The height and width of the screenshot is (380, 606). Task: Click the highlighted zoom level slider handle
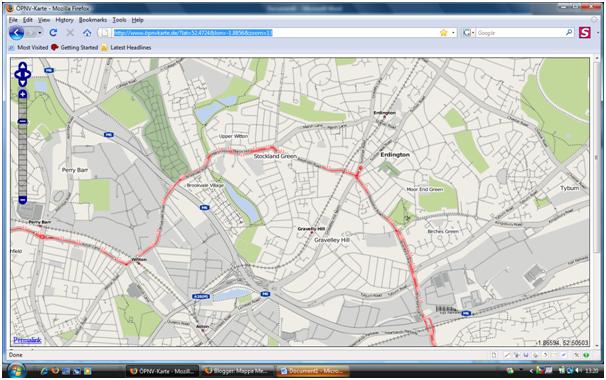pos(23,121)
